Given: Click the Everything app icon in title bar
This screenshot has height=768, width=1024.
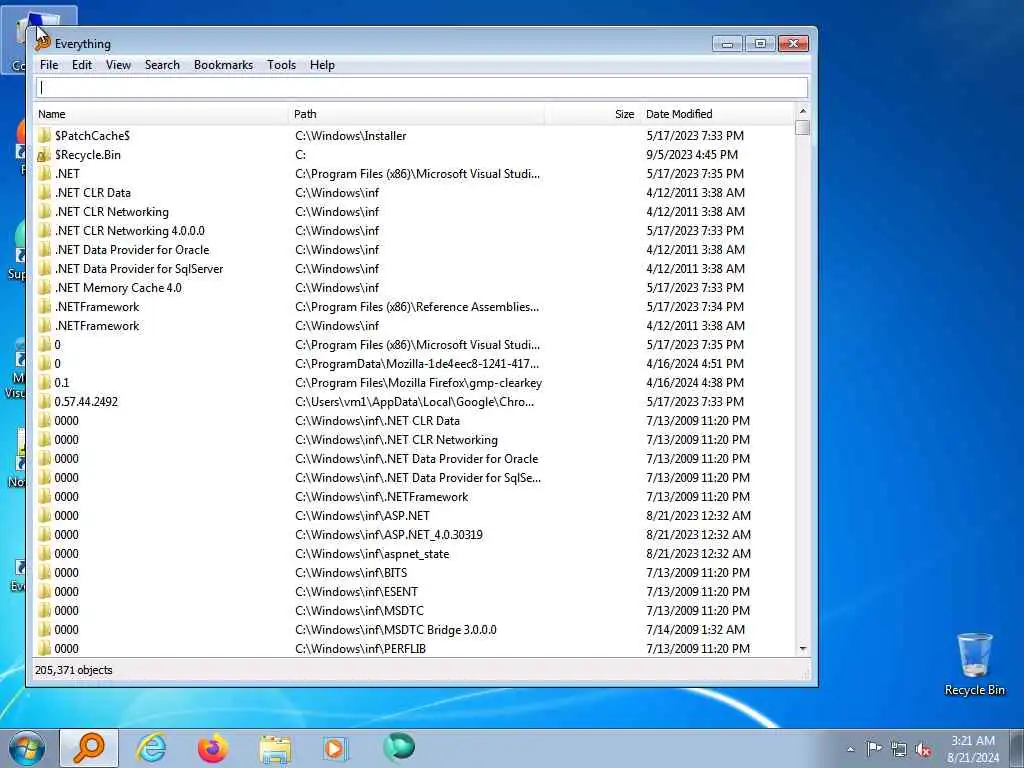Looking at the screenshot, I should 42,43.
